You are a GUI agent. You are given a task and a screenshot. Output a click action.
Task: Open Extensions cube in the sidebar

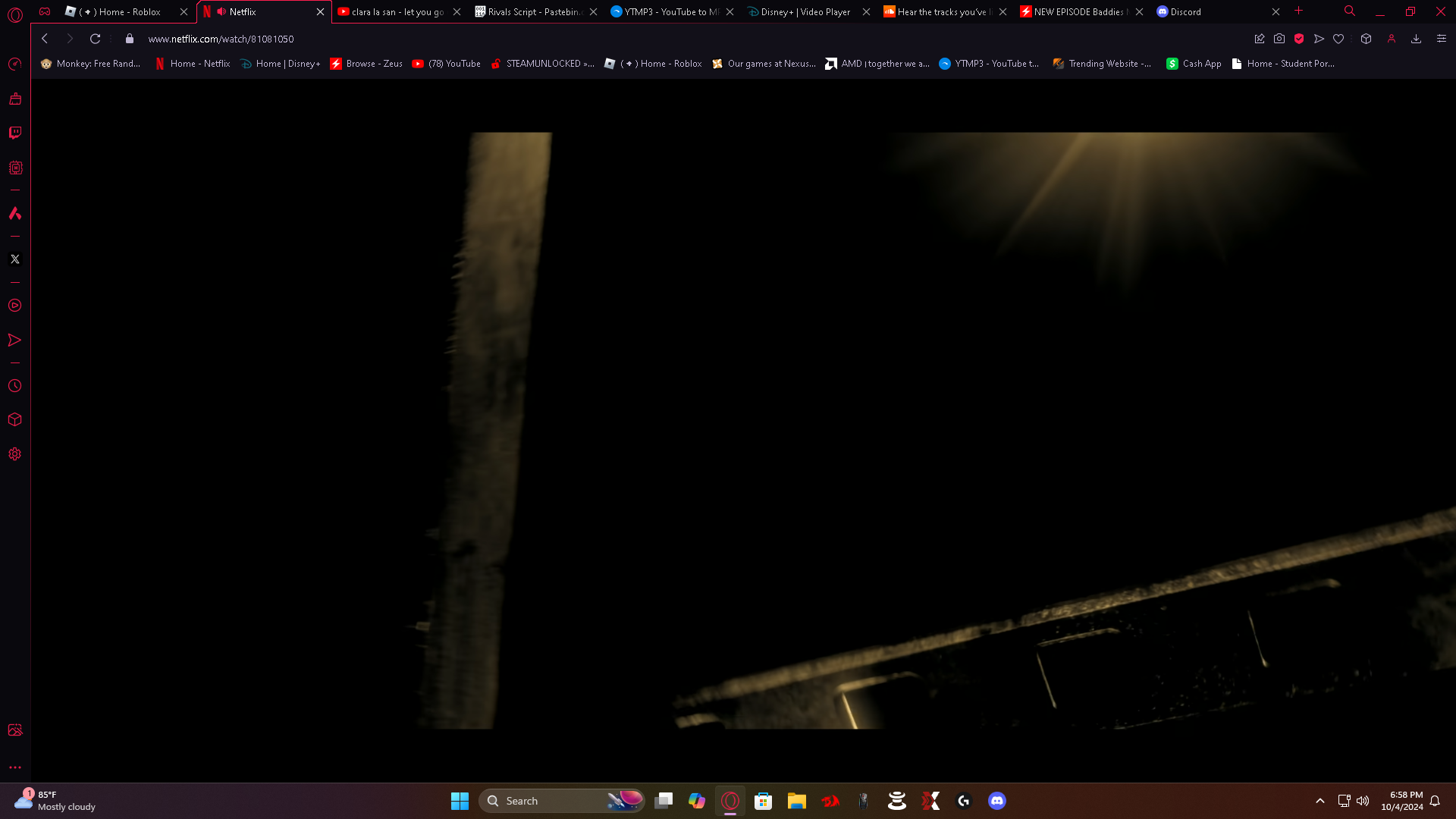coord(15,419)
